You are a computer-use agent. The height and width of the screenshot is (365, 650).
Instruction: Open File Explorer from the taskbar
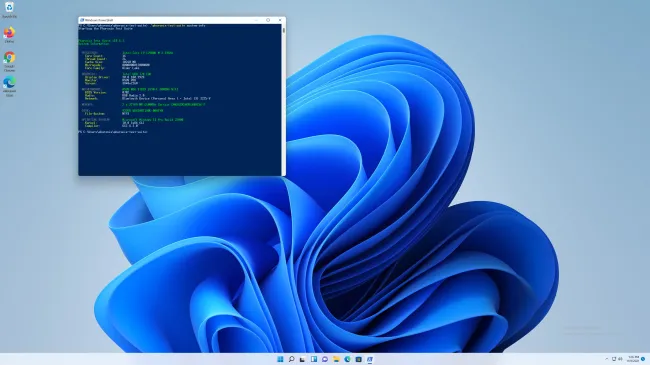pyautogui.click(x=336, y=359)
